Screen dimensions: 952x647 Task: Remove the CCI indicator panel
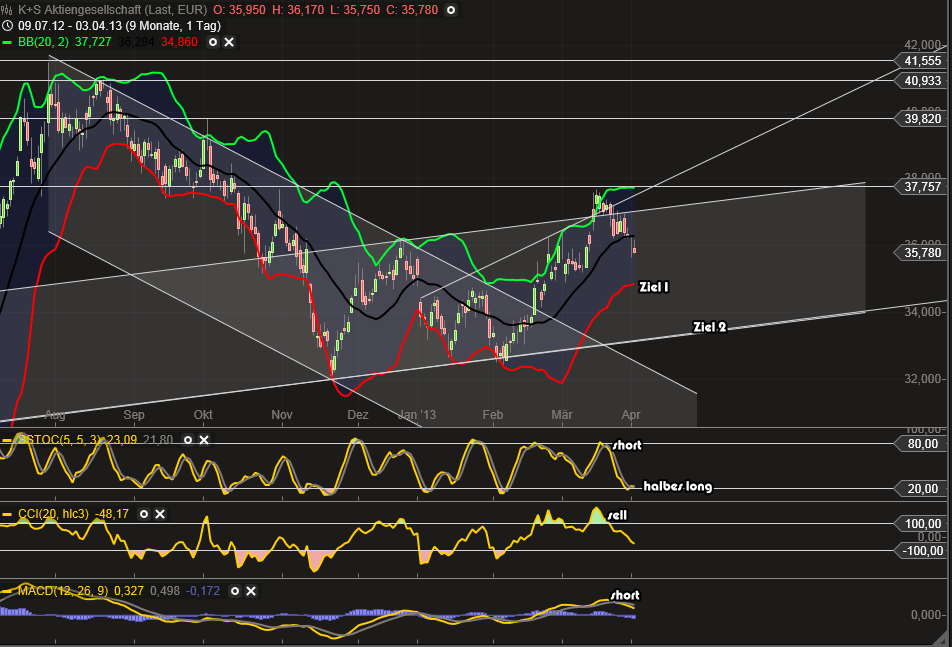[x=160, y=514]
